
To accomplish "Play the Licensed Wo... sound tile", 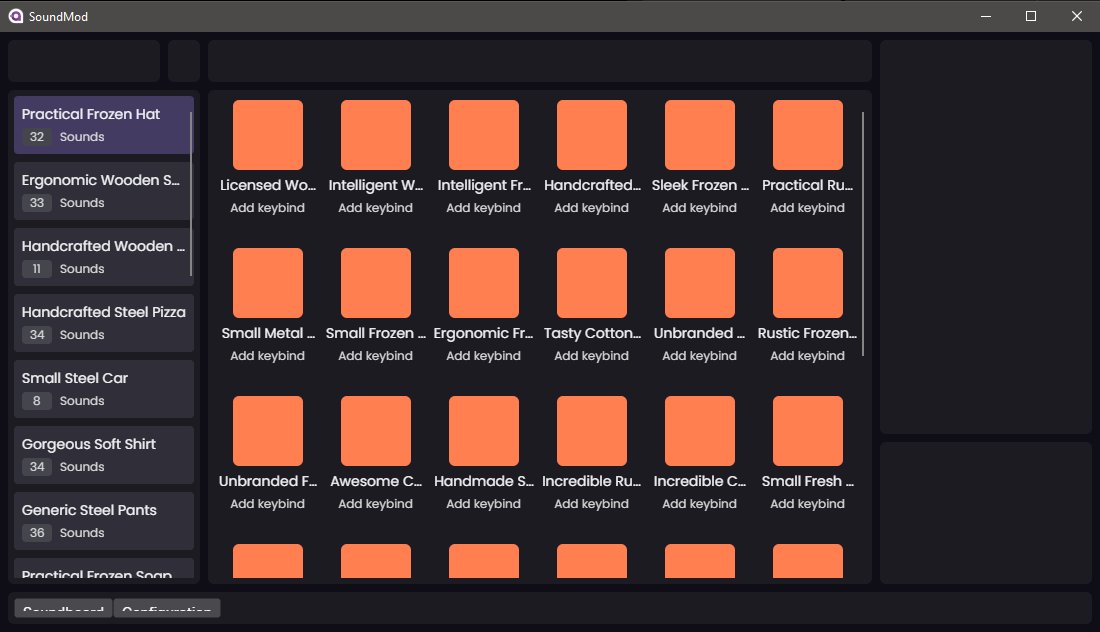I will (x=267, y=135).
